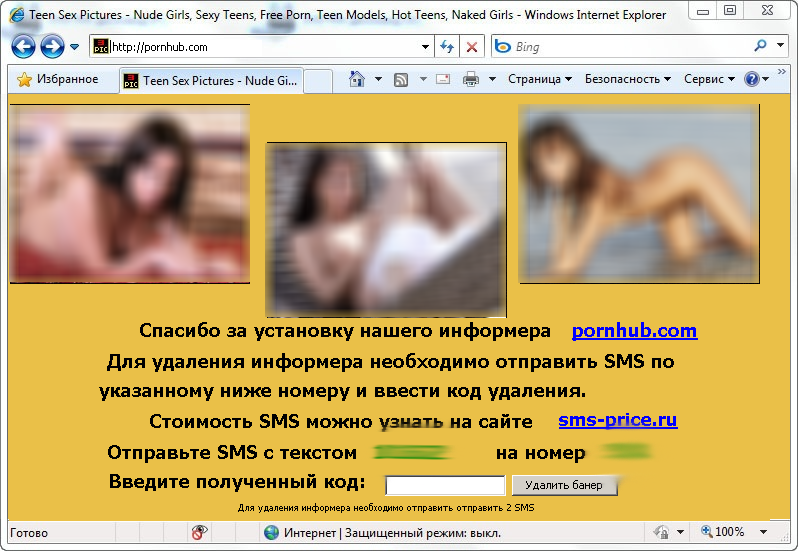This screenshot has height=551, width=798.
Task: Click the Internet zone globe icon
Action: [271, 533]
